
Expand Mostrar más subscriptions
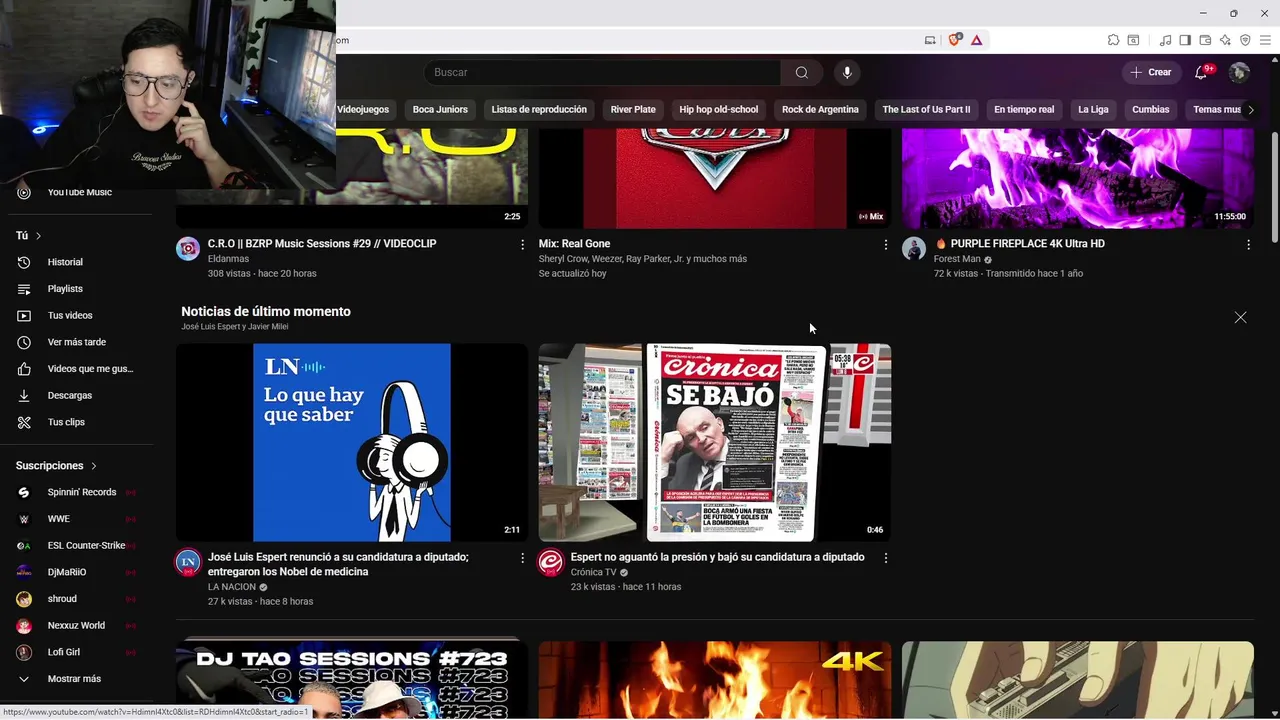point(77,679)
